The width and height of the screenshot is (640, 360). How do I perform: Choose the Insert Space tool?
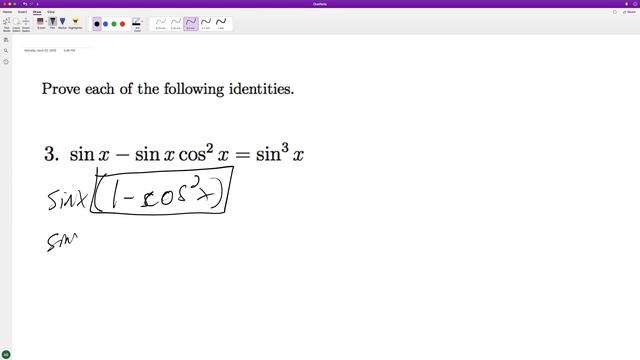pos(26,24)
